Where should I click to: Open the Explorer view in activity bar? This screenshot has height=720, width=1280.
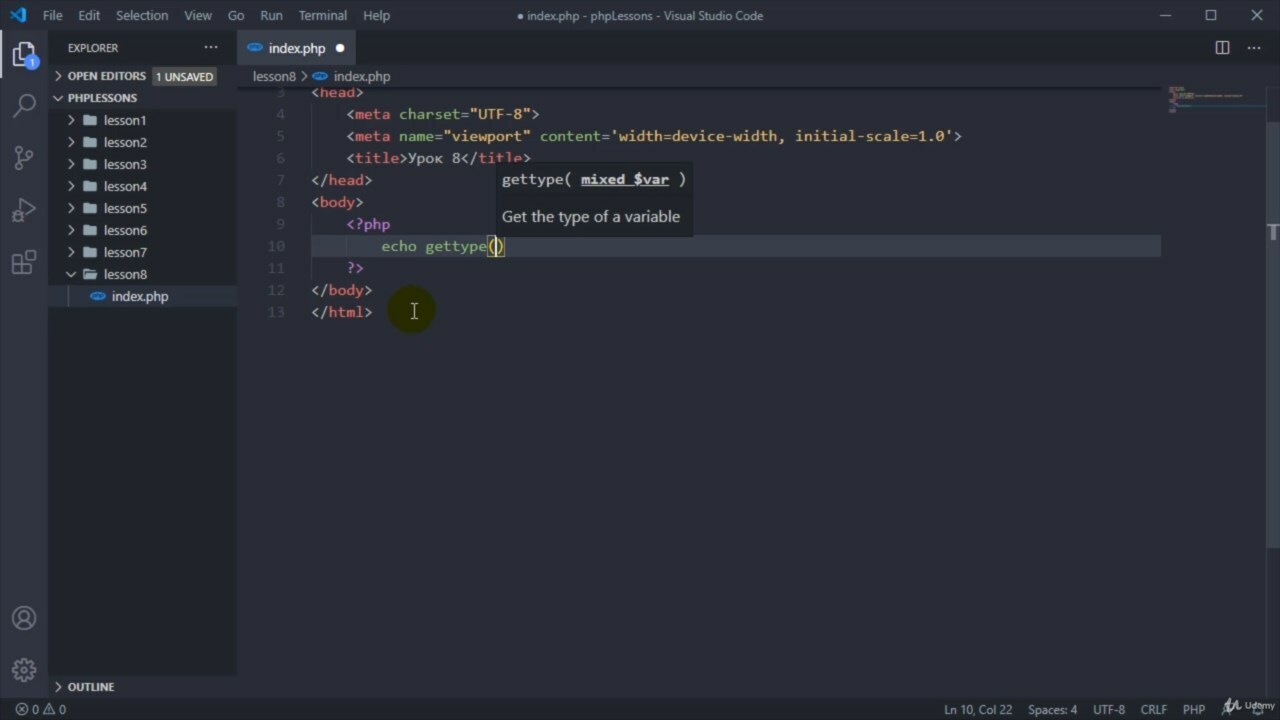24,54
